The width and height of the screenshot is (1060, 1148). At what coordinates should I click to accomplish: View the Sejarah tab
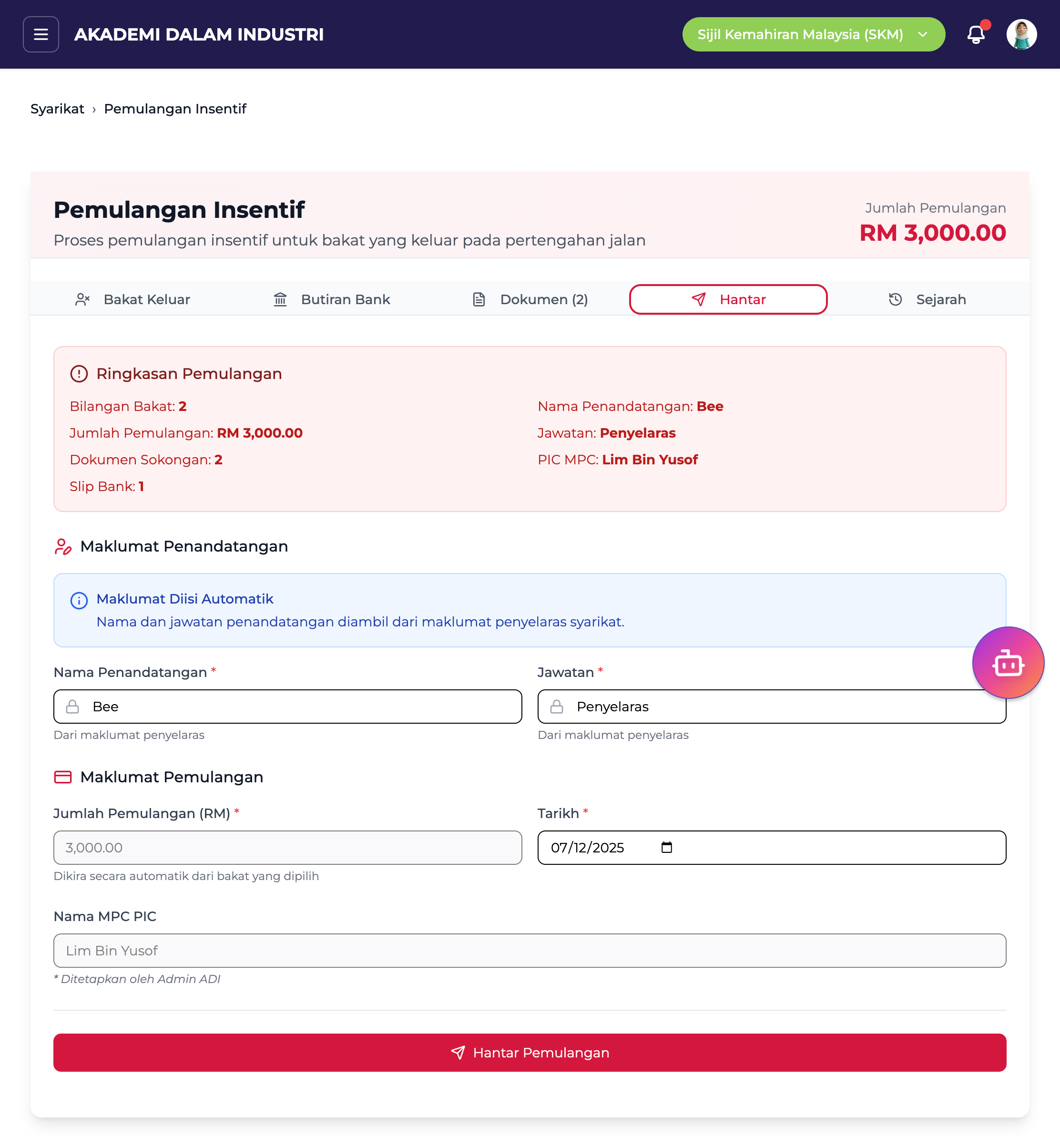(927, 299)
